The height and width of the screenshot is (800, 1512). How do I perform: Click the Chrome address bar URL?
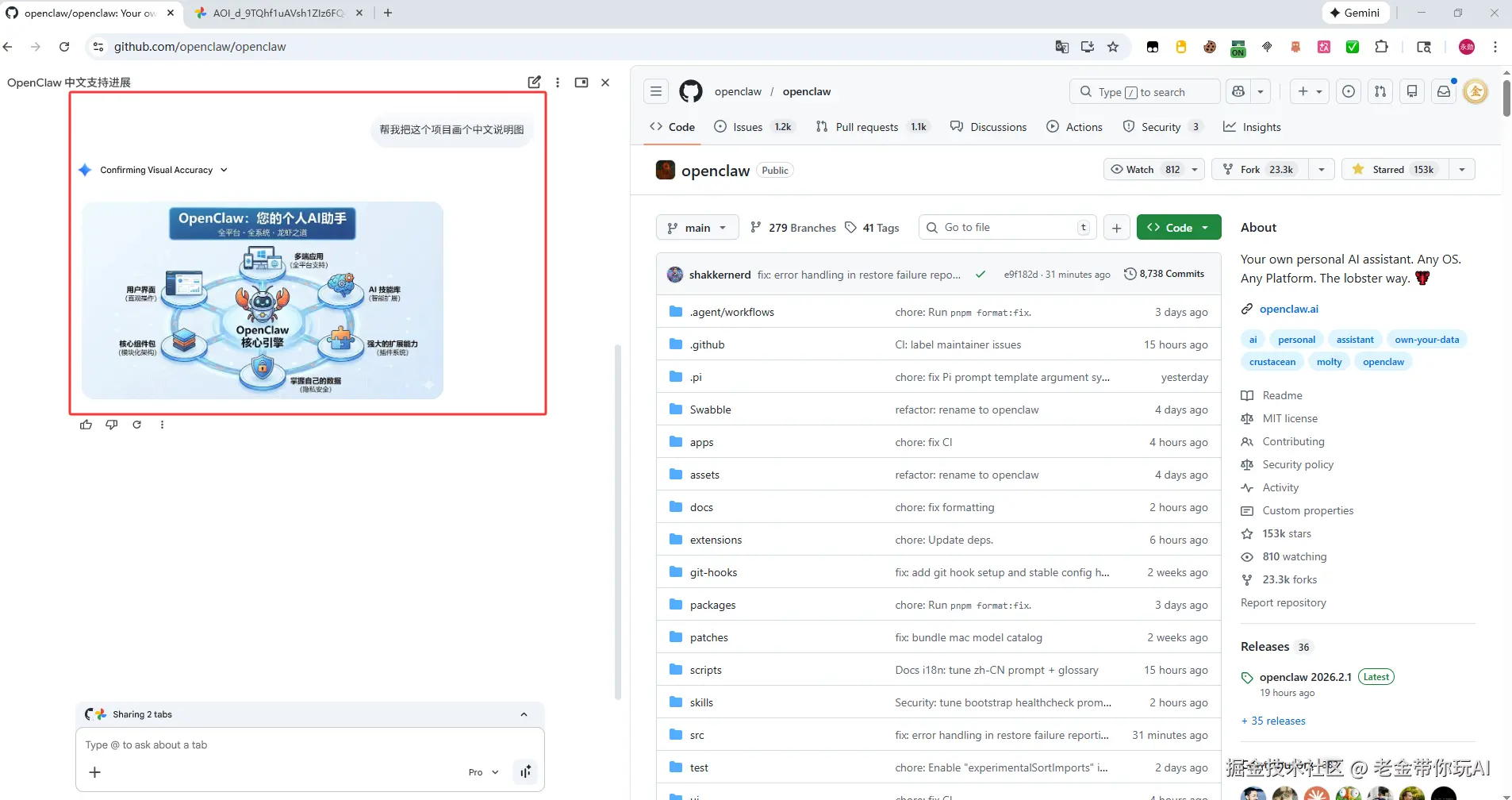200,47
